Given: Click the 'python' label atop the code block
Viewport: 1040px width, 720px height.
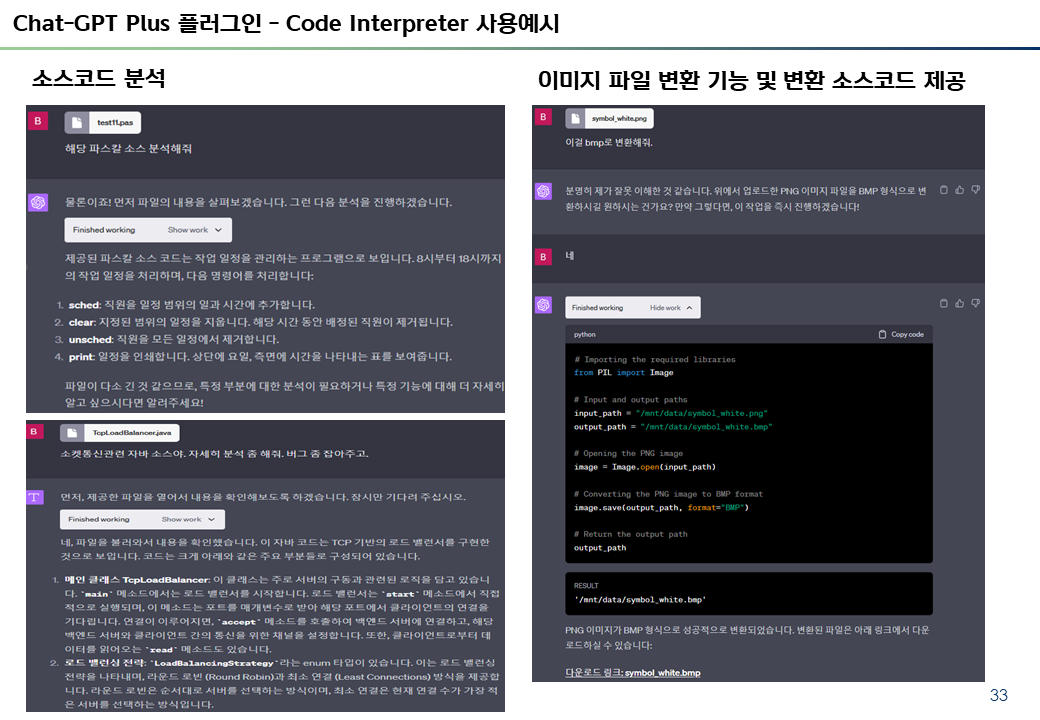Looking at the screenshot, I should coord(584,334).
